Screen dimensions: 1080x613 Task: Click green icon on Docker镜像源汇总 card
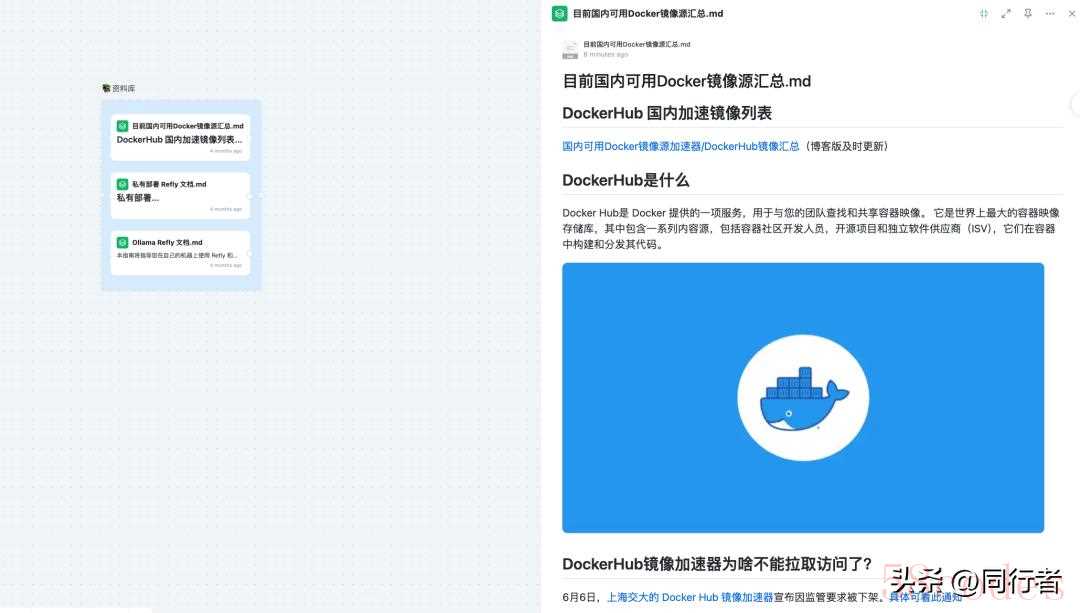(x=123, y=126)
